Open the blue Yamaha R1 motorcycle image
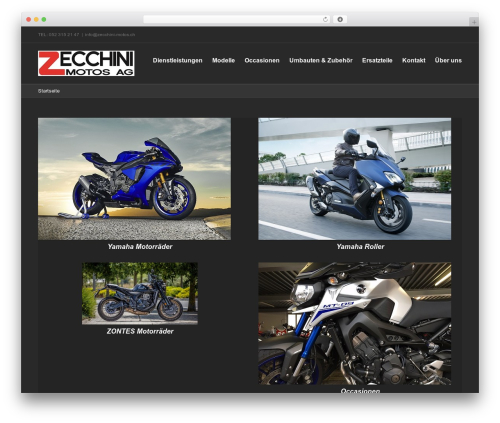This screenshot has height=423, width=500. point(134,179)
